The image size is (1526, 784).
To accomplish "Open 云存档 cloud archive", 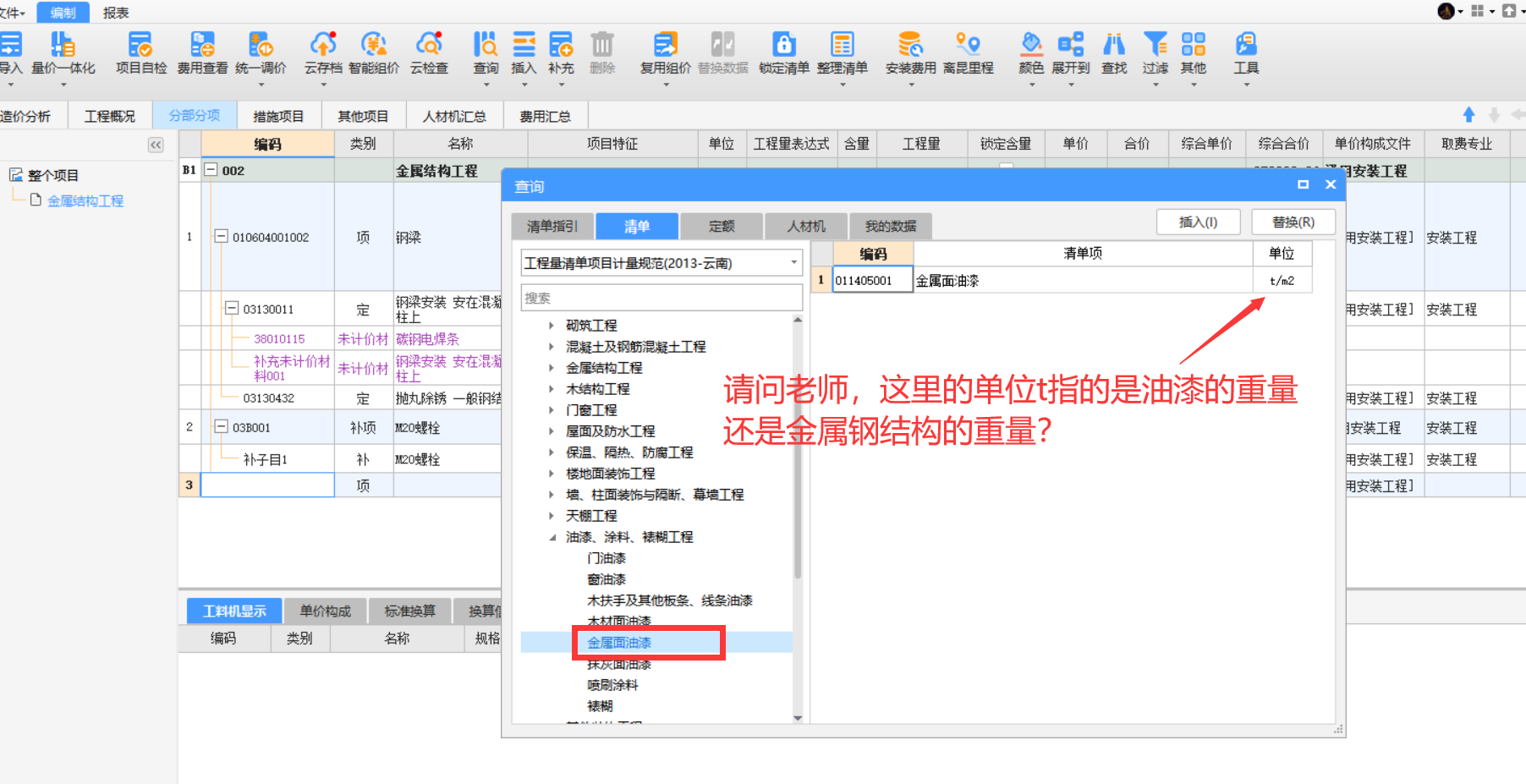I will point(323,52).
